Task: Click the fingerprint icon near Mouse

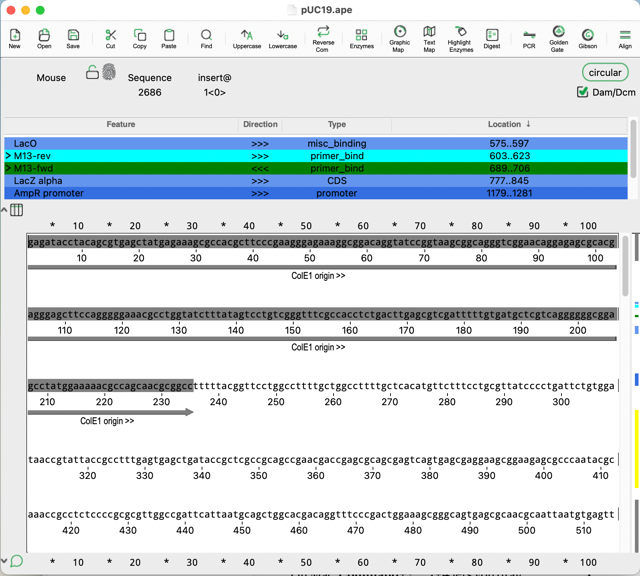Action: pos(109,72)
